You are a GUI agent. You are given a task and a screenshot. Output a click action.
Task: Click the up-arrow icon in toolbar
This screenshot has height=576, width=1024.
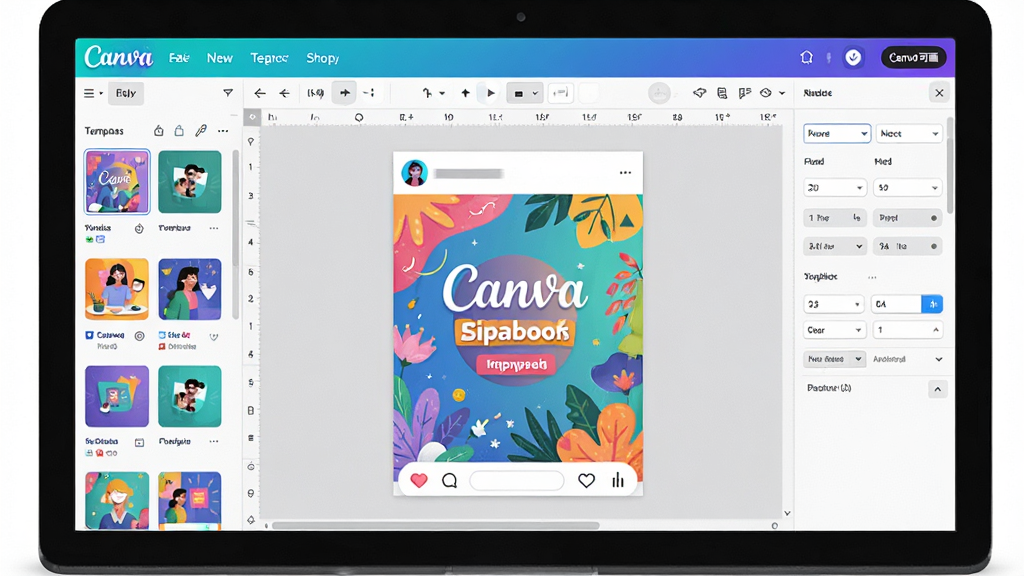pos(465,93)
